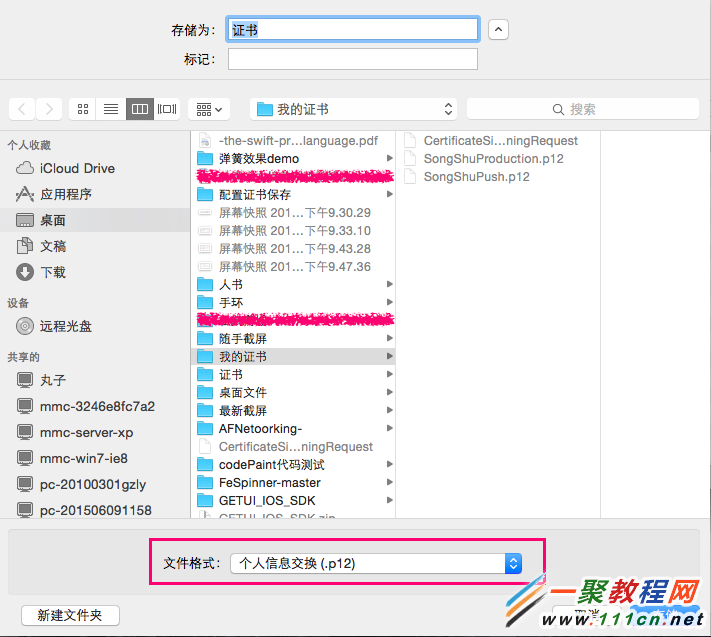The width and height of the screenshot is (711, 637).
Task: Switch to column view
Action: [140, 109]
